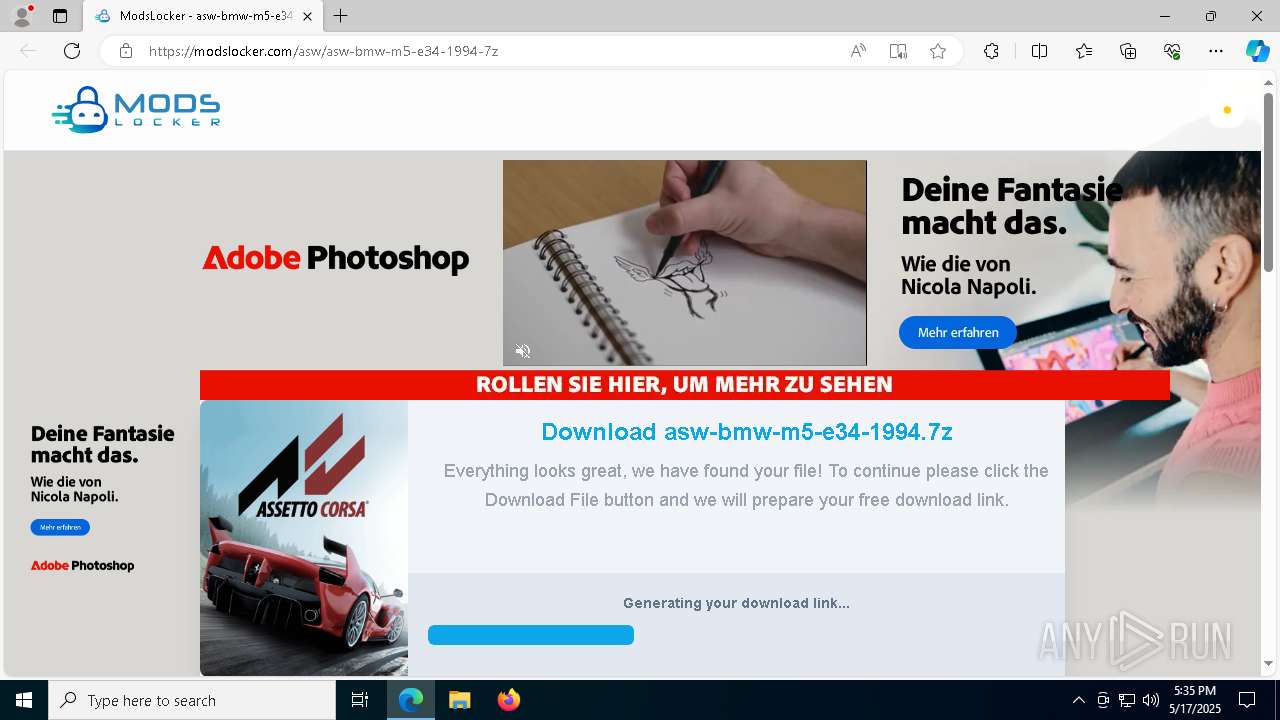Image resolution: width=1280 pixels, height=720 pixels.
Task: Activate Read aloud icon
Action: click(x=858, y=51)
